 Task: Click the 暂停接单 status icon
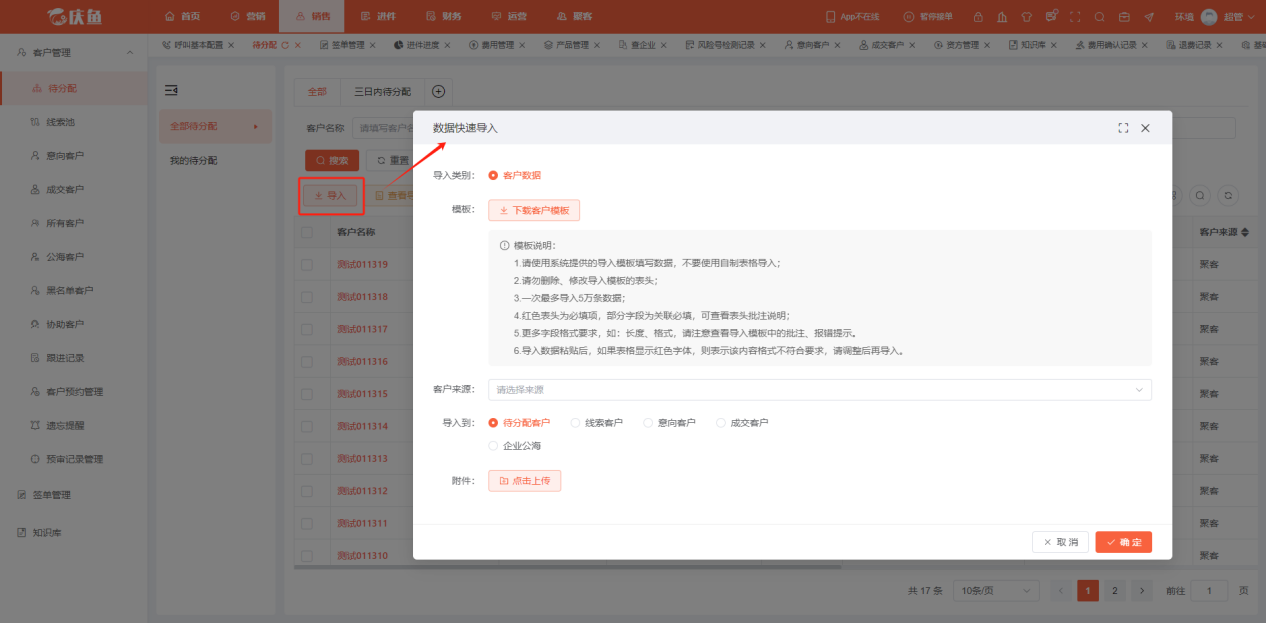pos(928,17)
